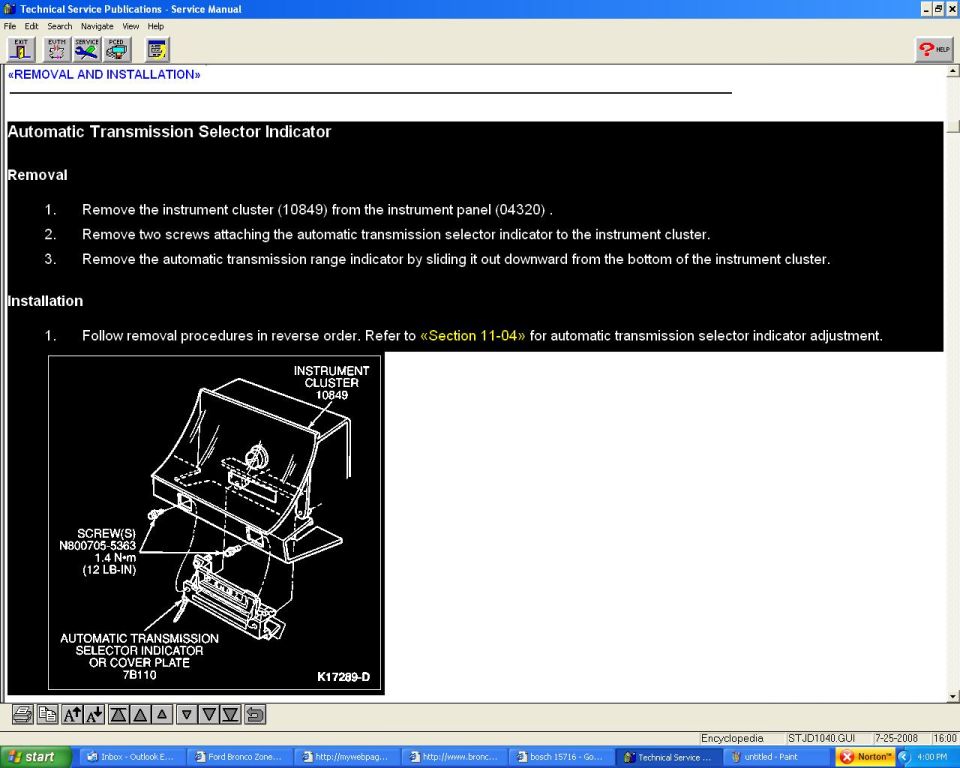Image resolution: width=960 pixels, height=768 pixels.
Task: Click the Automatic Transmission Selector Indicator heading
Action: click(170, 132)
